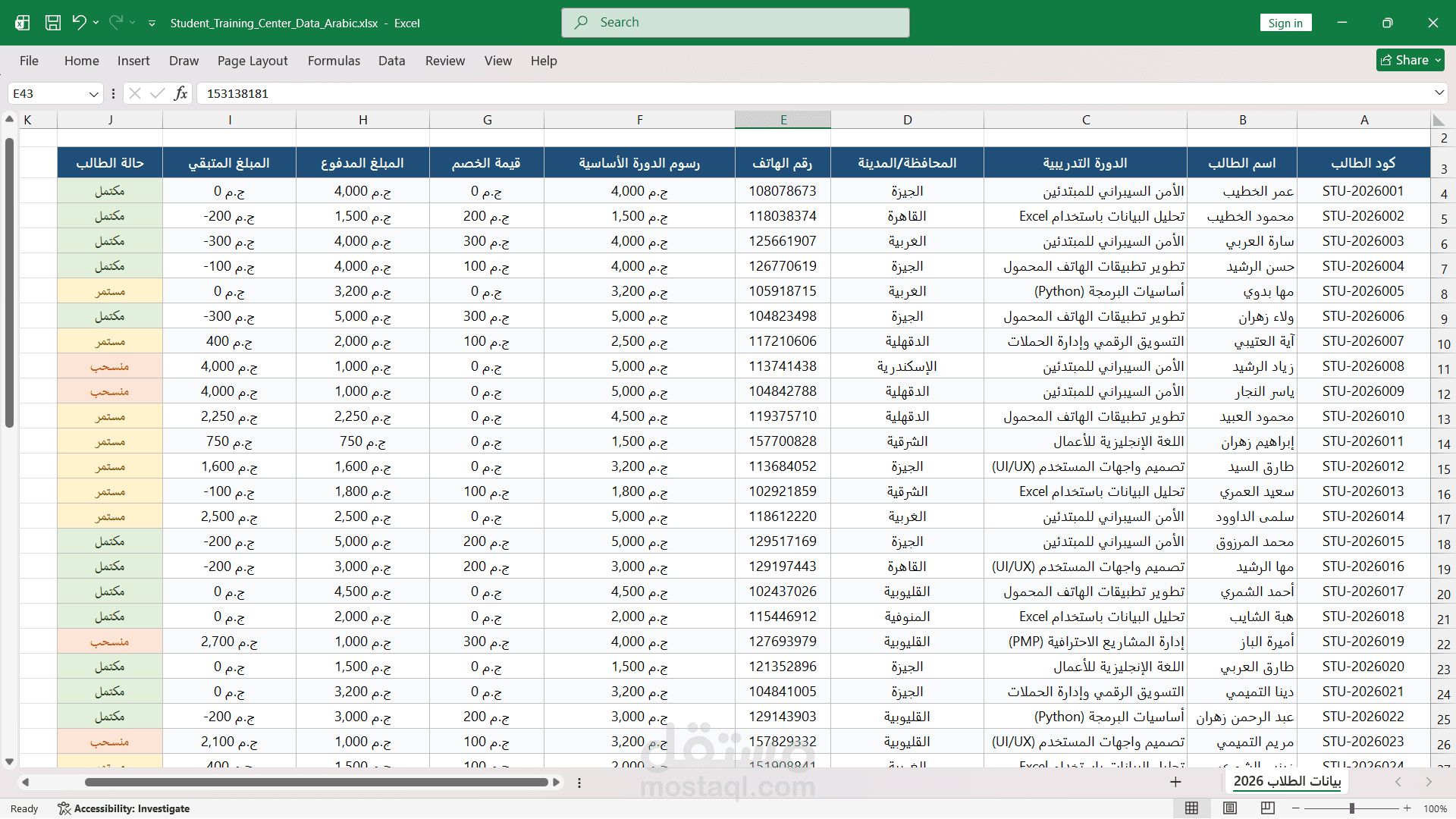Click the Insert Function fx icon
This screenshot has width=1456, height=819.
click(180, 93)
